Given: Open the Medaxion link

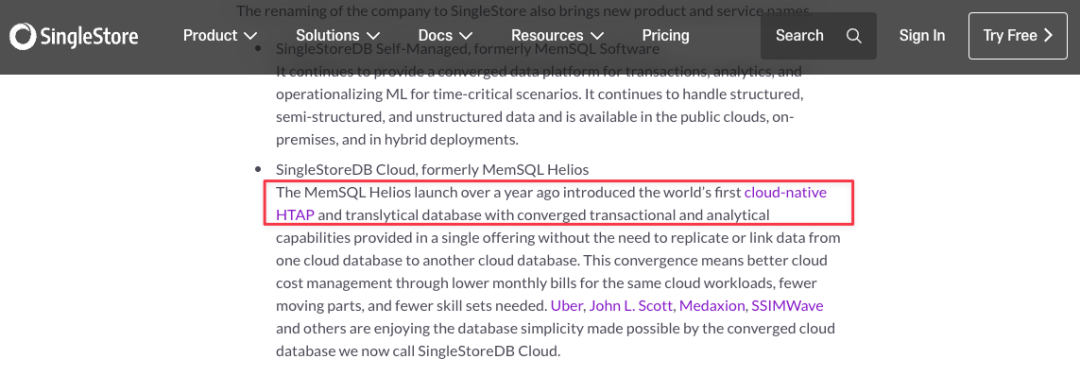Looking at the screenshot, I should [712, 306].
